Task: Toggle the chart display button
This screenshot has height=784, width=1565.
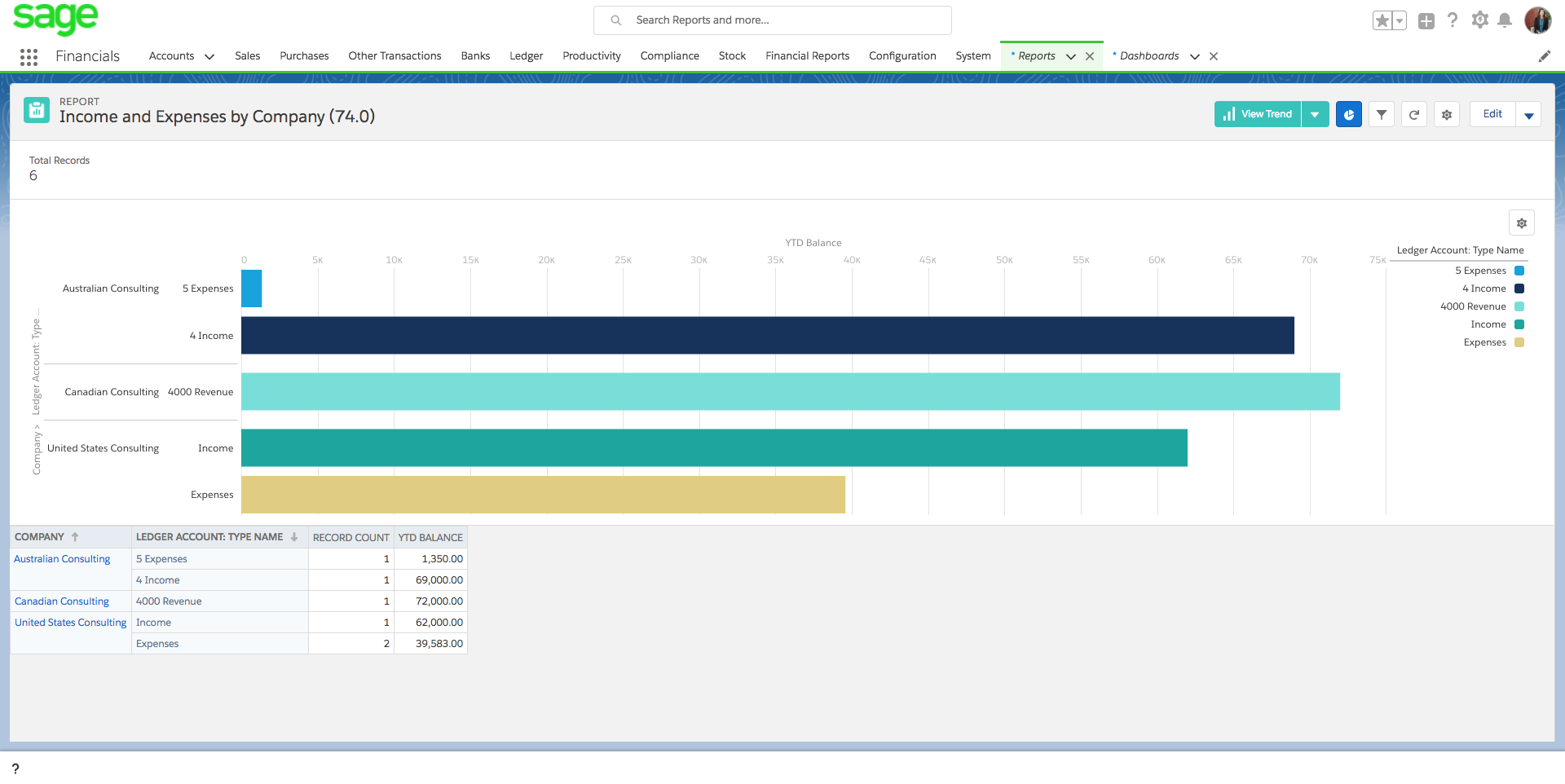Action: point(1349,115)
